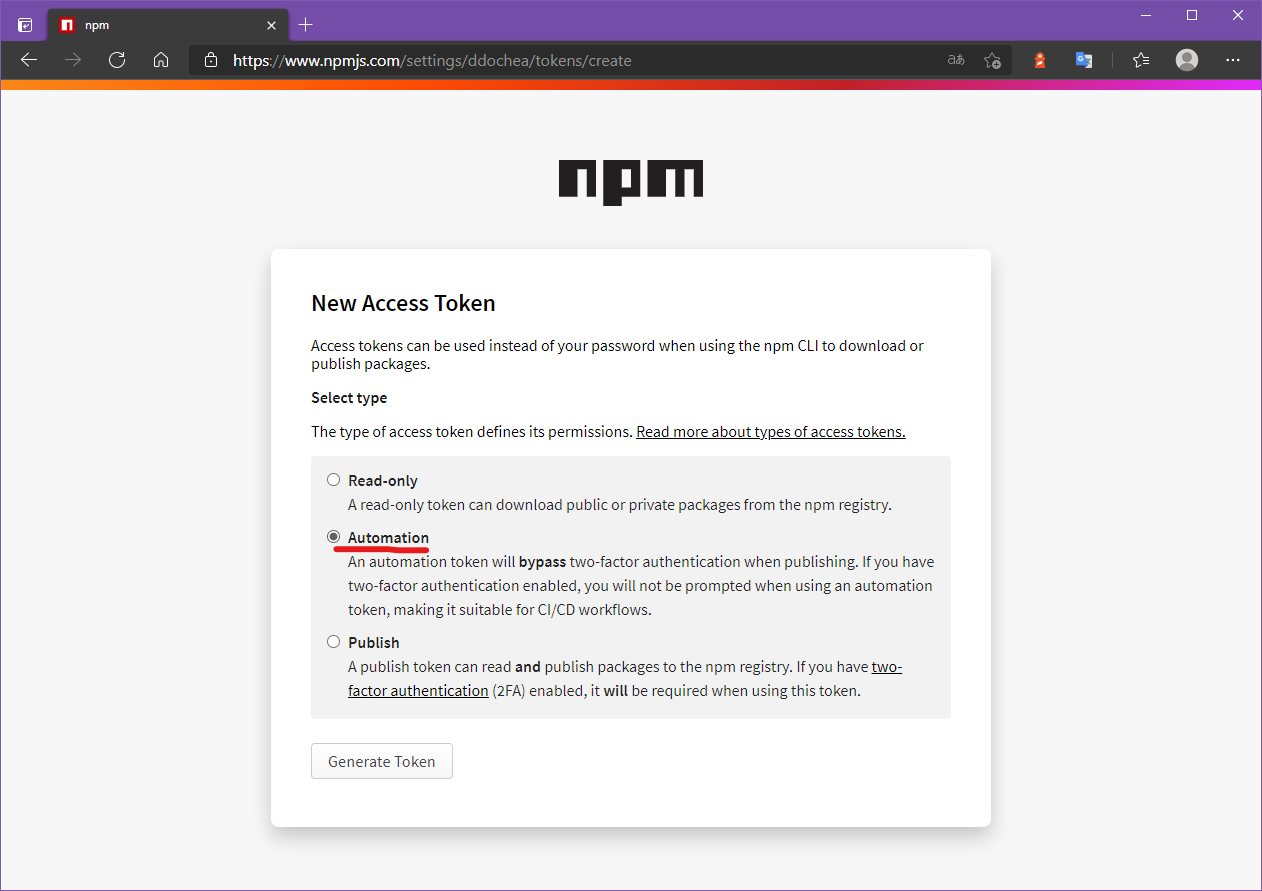Open browser settings and more menu

tap(1234, 60)
